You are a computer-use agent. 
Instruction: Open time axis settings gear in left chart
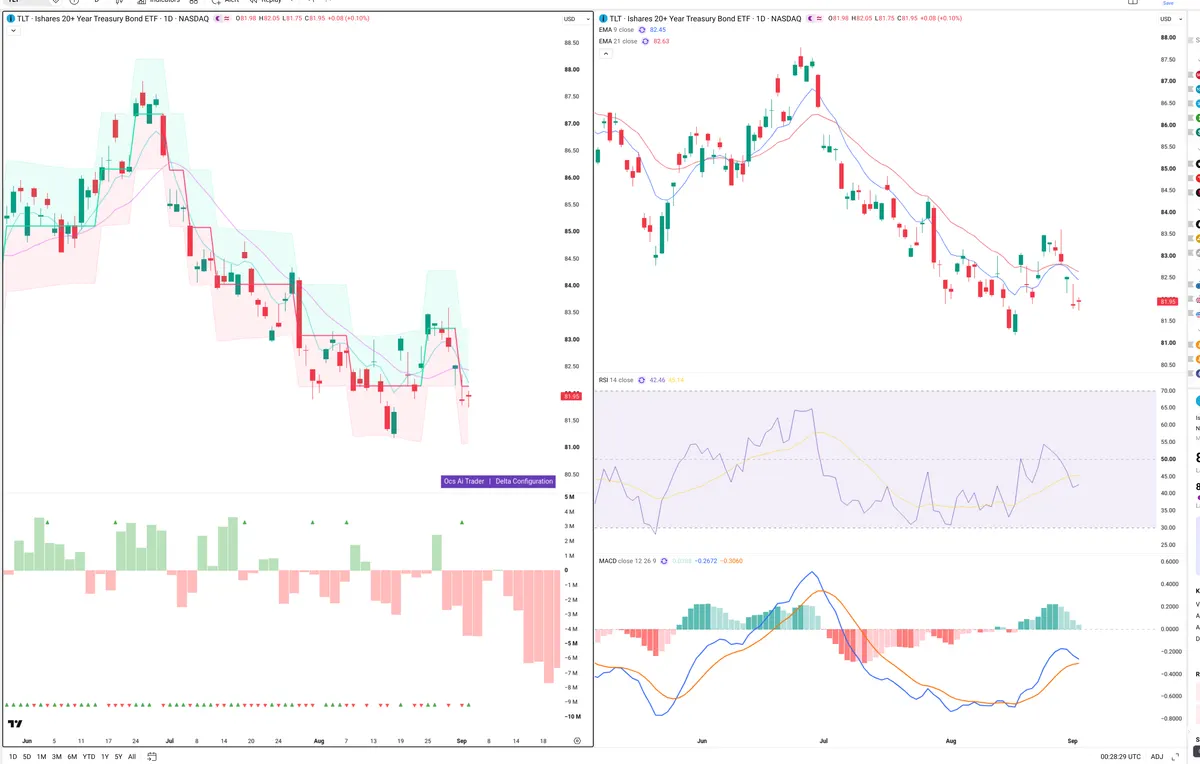[577, 741]
